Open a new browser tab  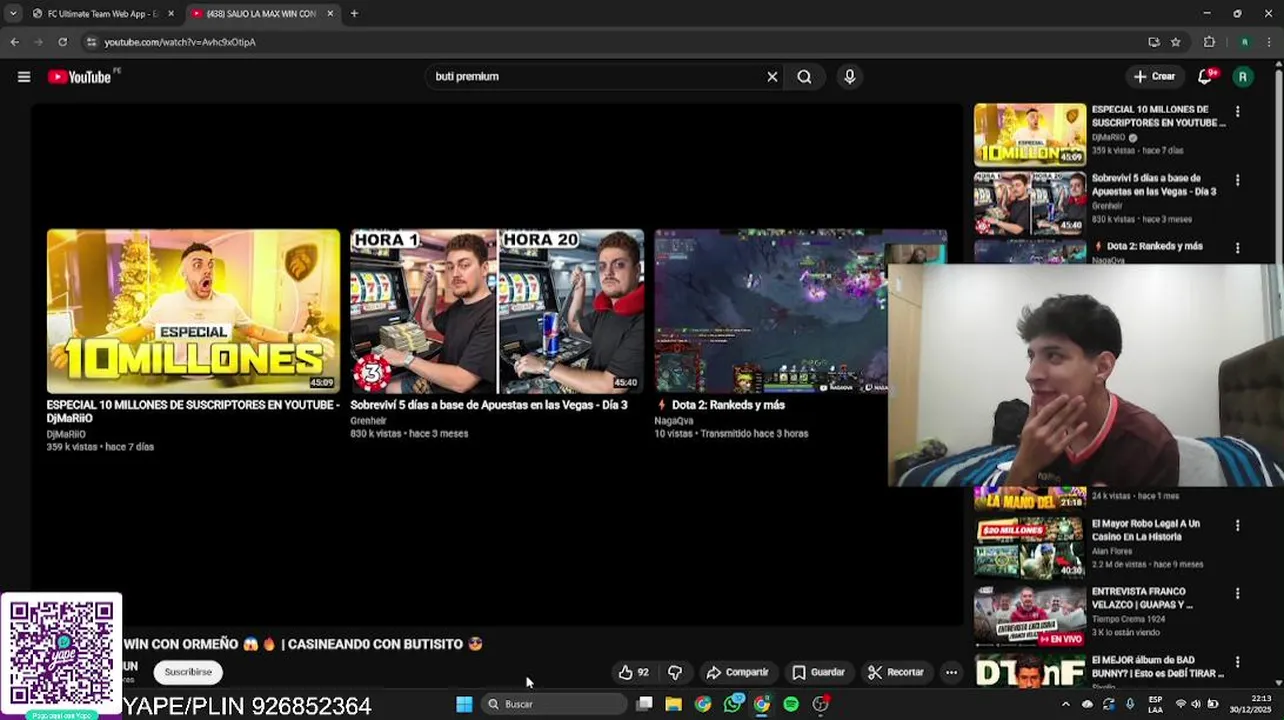pos(354,14)
